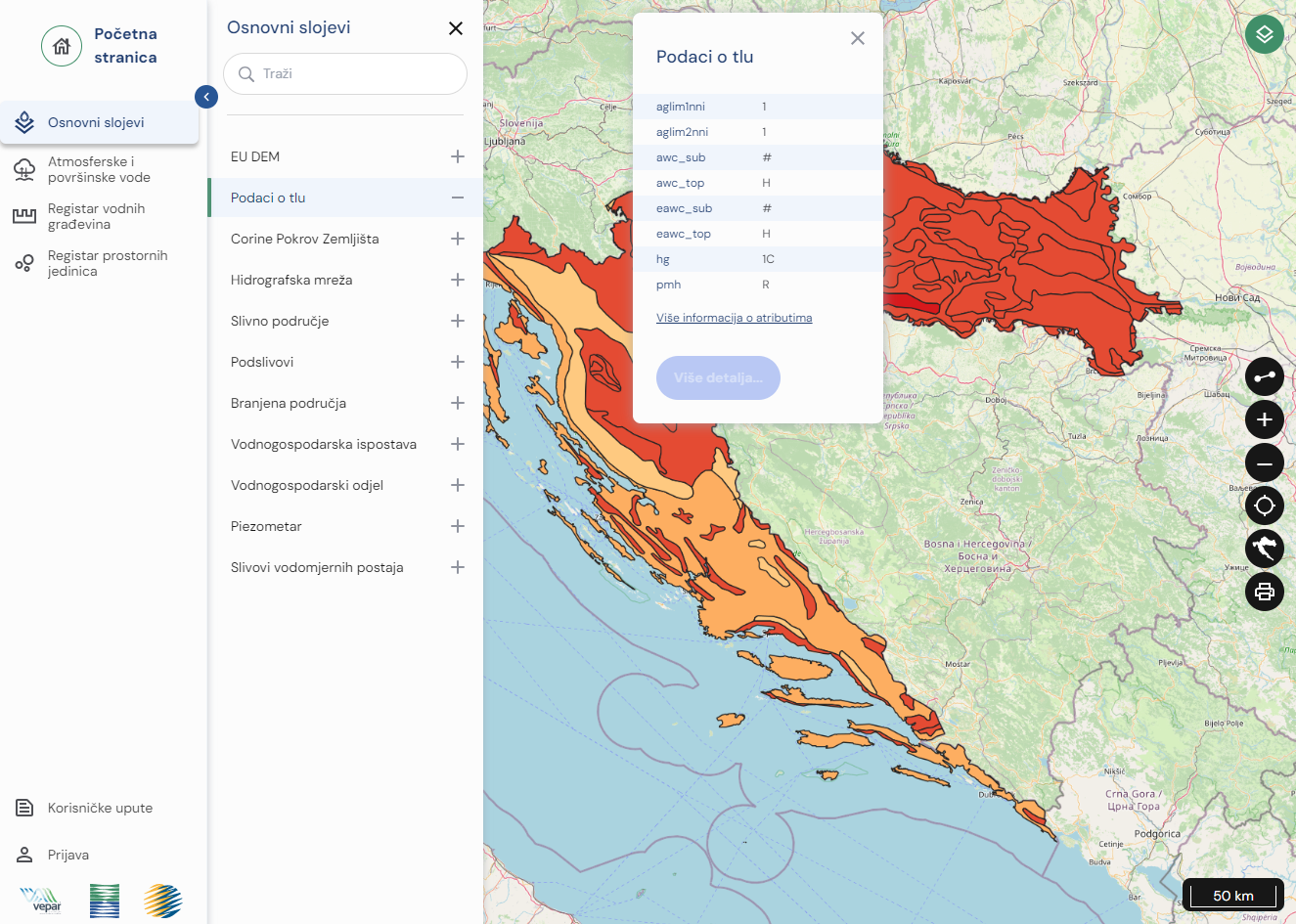The width and height of the screenshot is (1296, 924).
Task: Click the Više detalja button
Action: pyautogui.click(x=718, y=377)
